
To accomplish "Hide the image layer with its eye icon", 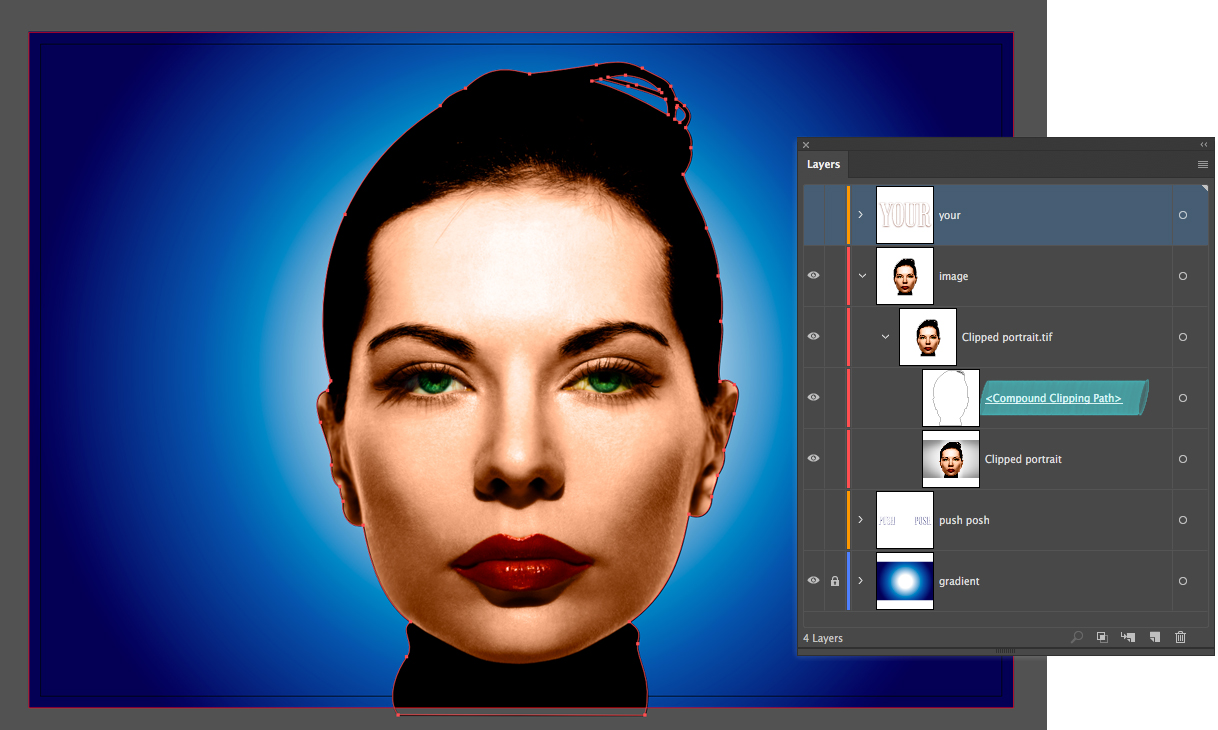I will (813, 275).
